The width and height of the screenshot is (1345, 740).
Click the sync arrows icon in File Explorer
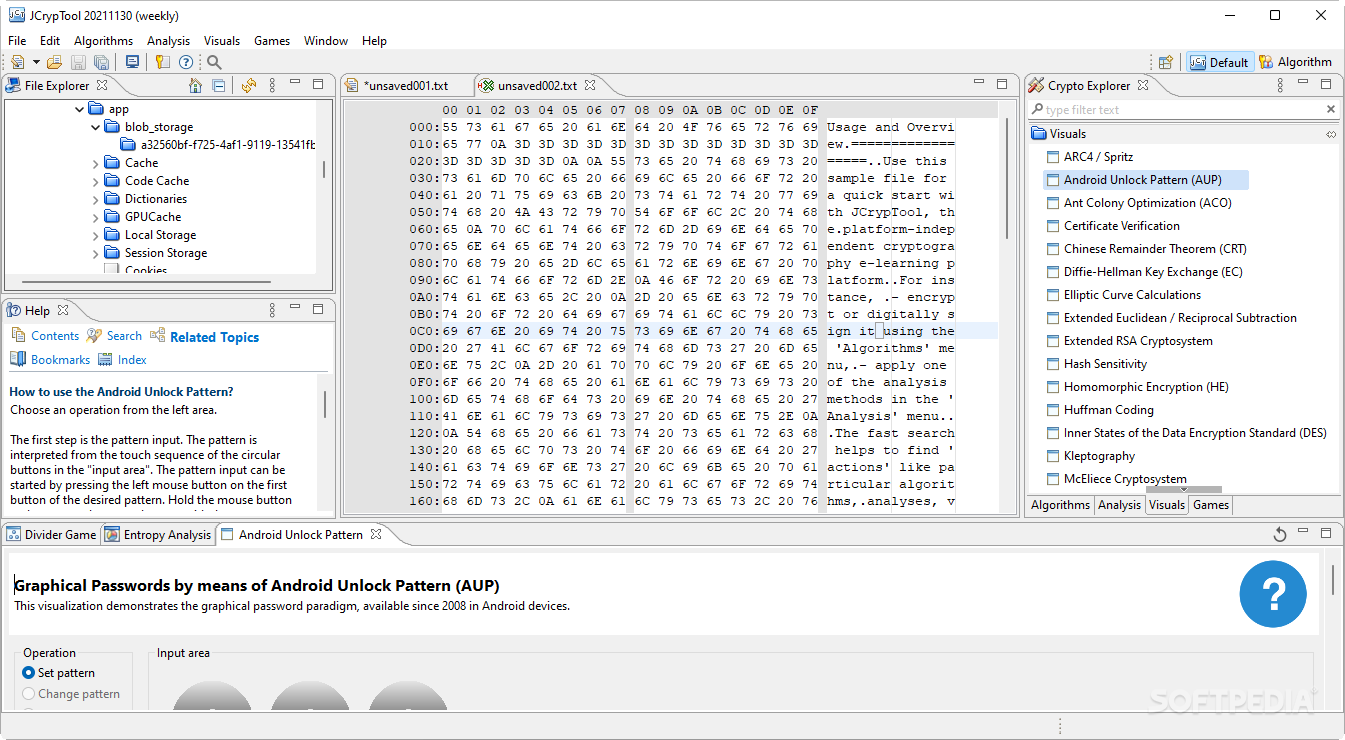[x=249, y=86]
